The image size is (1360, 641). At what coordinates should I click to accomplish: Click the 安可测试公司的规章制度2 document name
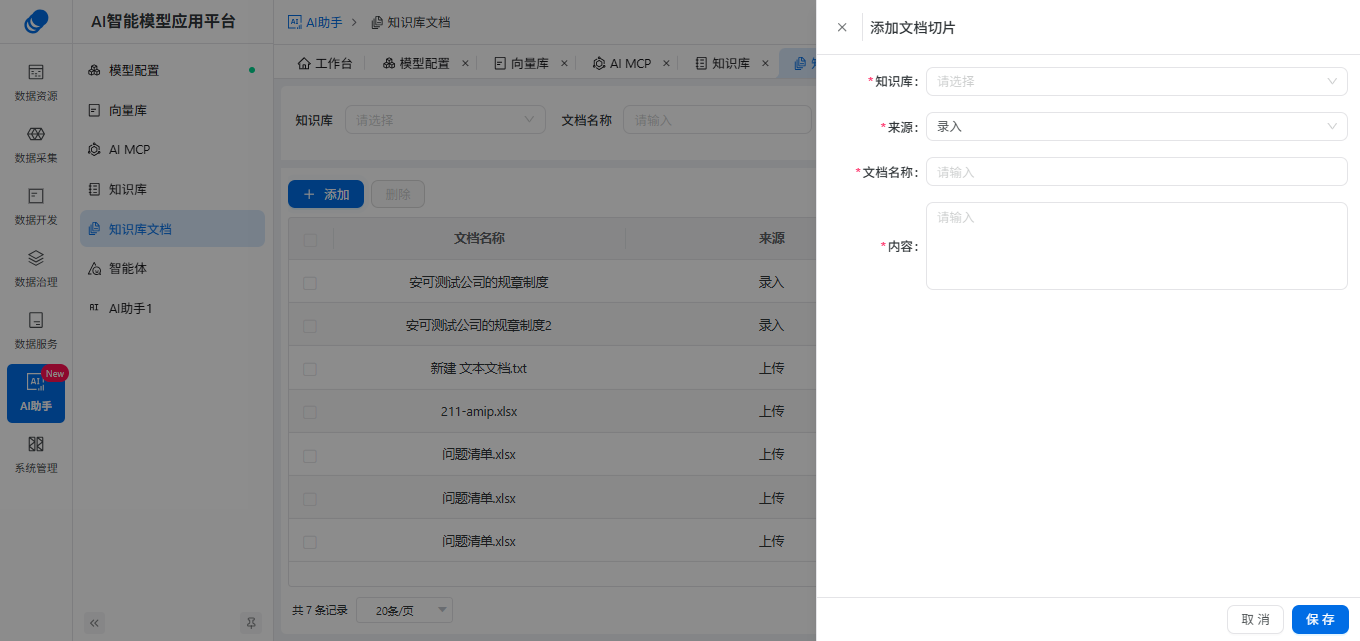[479, 326]
